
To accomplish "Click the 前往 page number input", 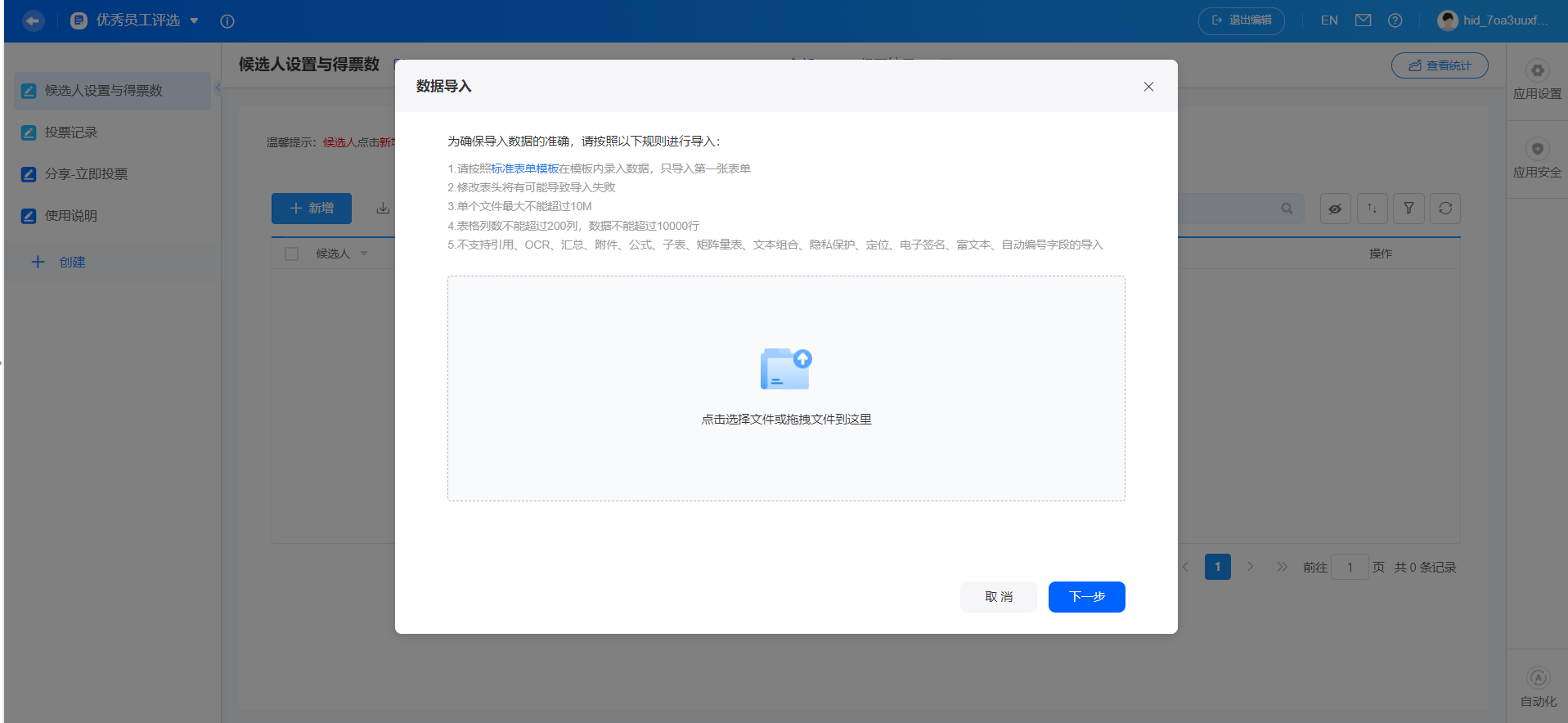I will pos(1350,567).
